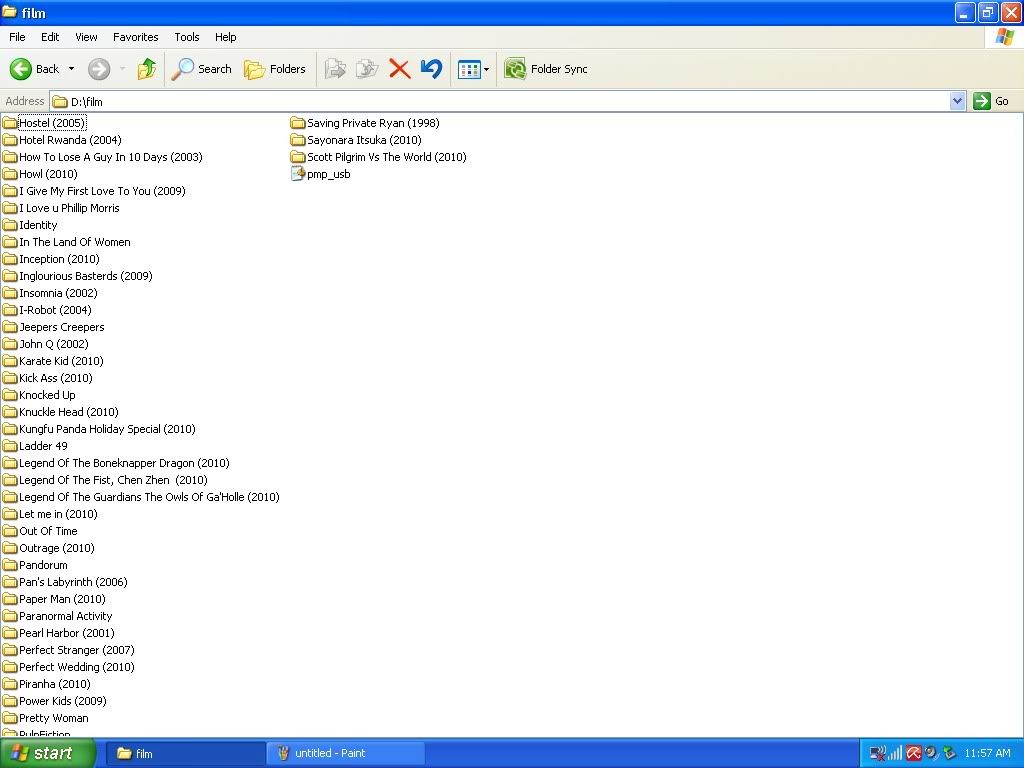This screenshot has width=1024, height=768.
Task: Select "Karate Kid (2010)" folder name
Action: point(61,360)
